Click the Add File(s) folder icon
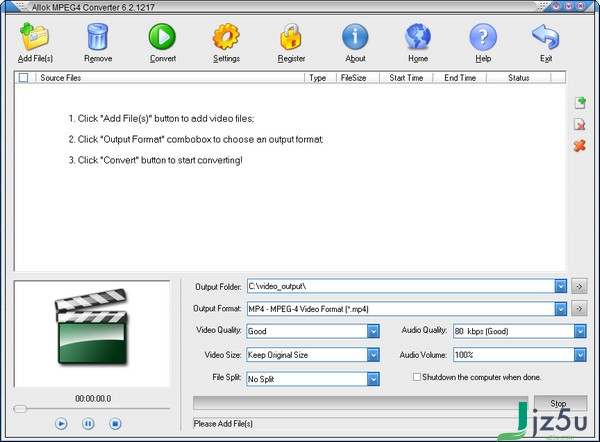Screen dimensions: 600x442 34,37
